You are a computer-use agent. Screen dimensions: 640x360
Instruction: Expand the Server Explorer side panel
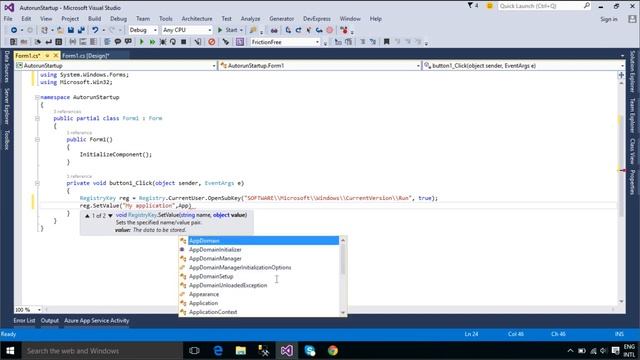(x=7, y=106)
